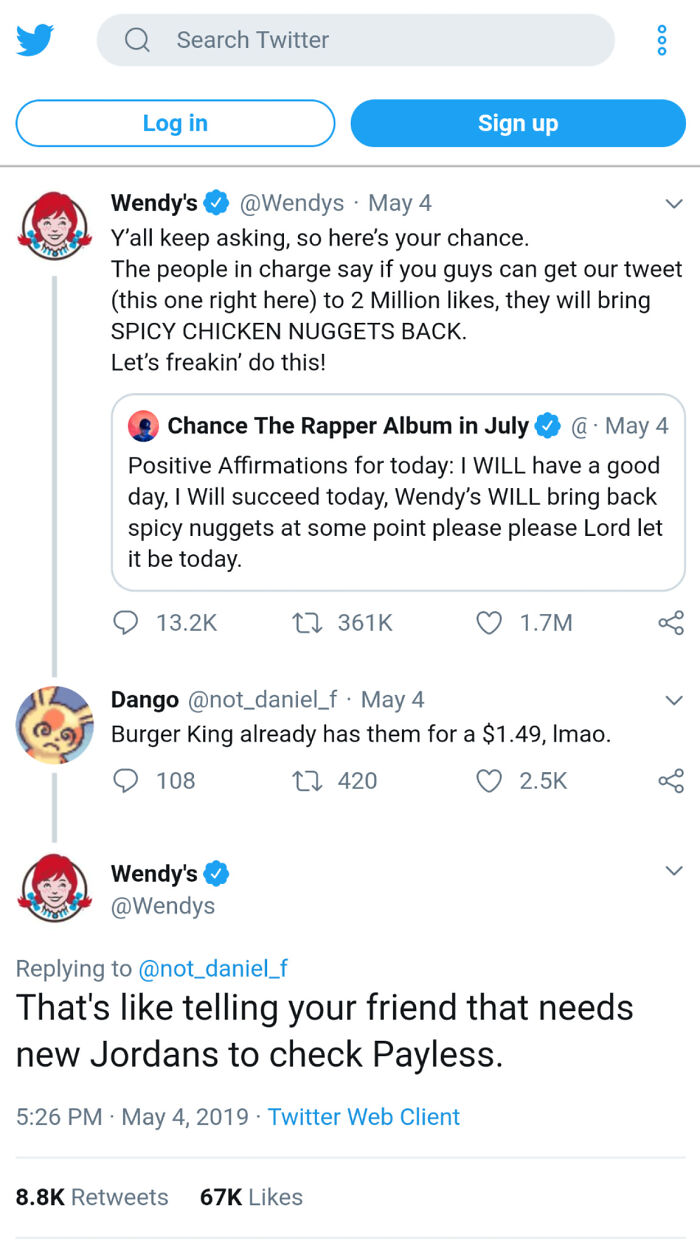Open the three-dot overflow menu
The image size is (700, 1246).
coord(662,40)
